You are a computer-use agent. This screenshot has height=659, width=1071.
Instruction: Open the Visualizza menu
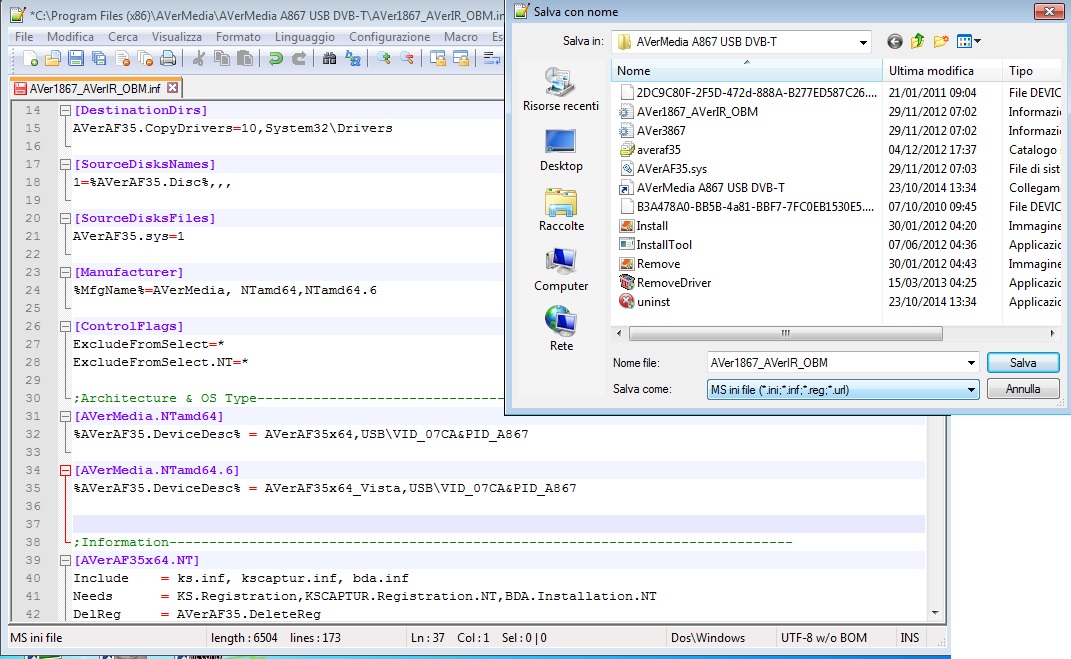point(176,37)
